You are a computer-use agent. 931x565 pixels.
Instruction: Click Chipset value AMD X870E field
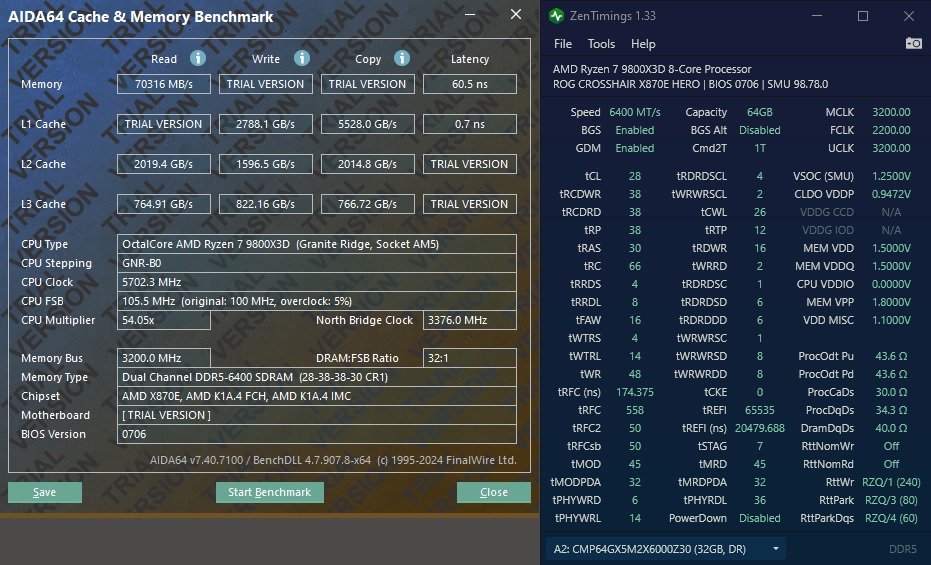point(316,396)
